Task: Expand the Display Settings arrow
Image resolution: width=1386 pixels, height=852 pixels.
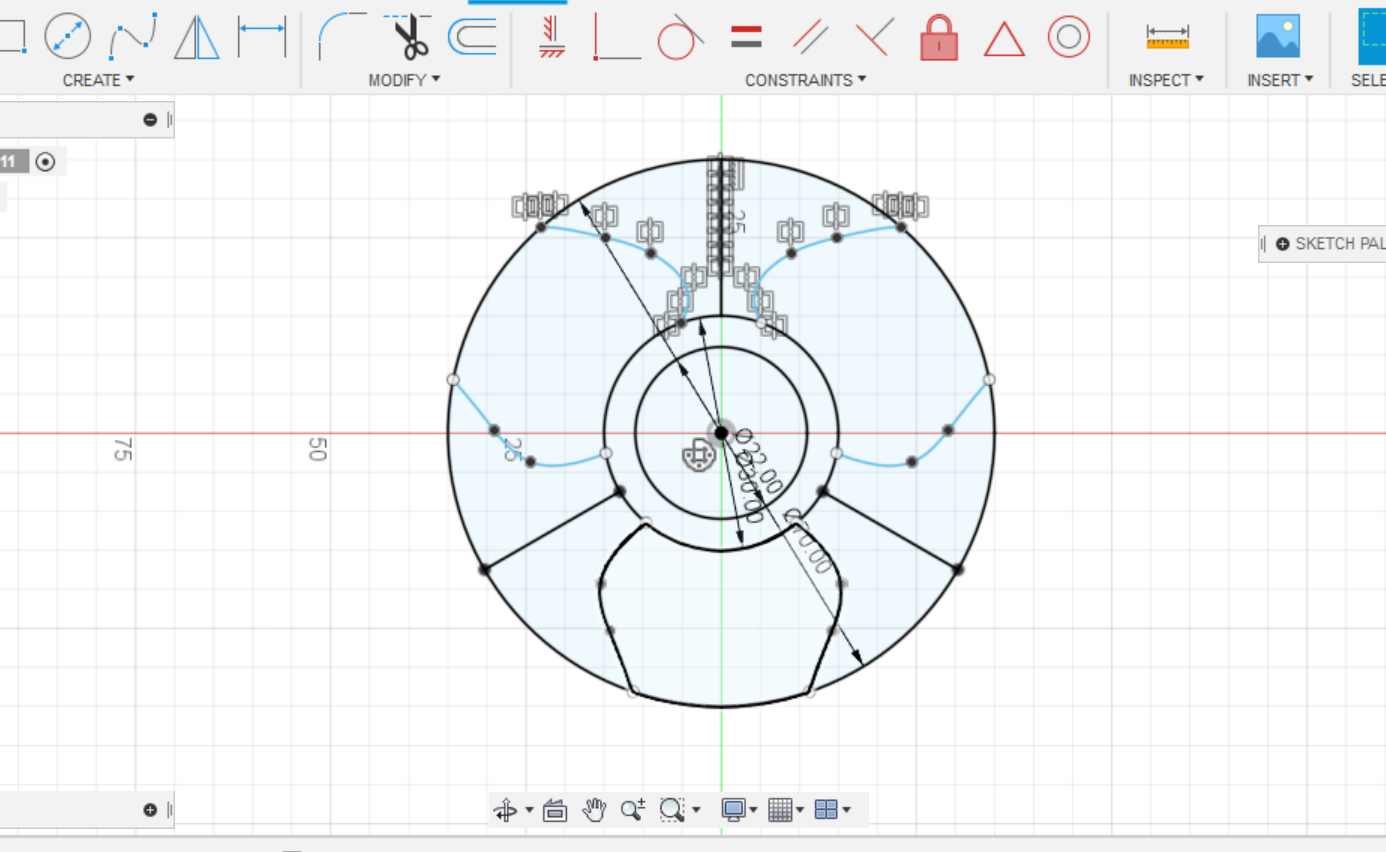Action: pos(753,810)
